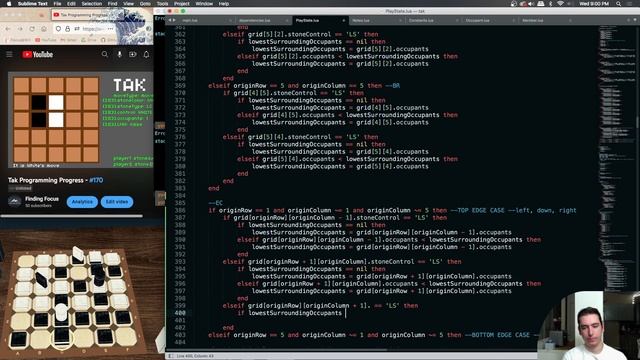Open browser home page
The image size is (640, 360).
[44, 29]
